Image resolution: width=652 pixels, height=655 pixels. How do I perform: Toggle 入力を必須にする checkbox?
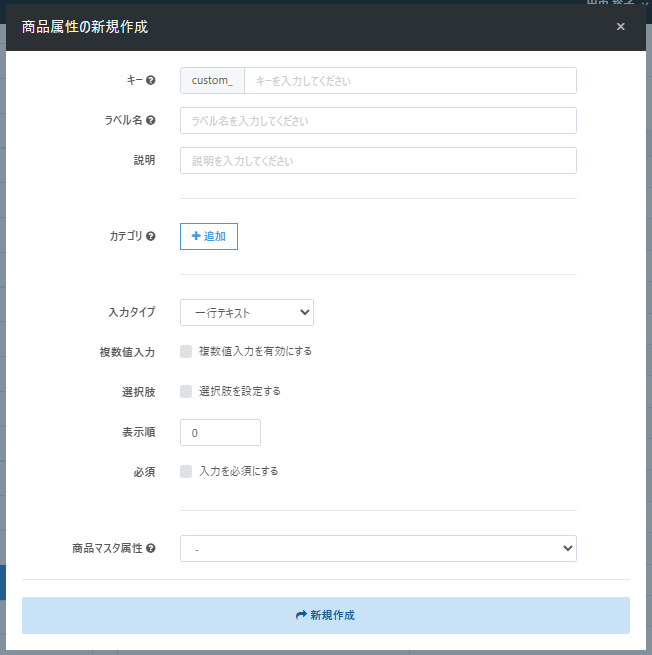pos(186,472)
